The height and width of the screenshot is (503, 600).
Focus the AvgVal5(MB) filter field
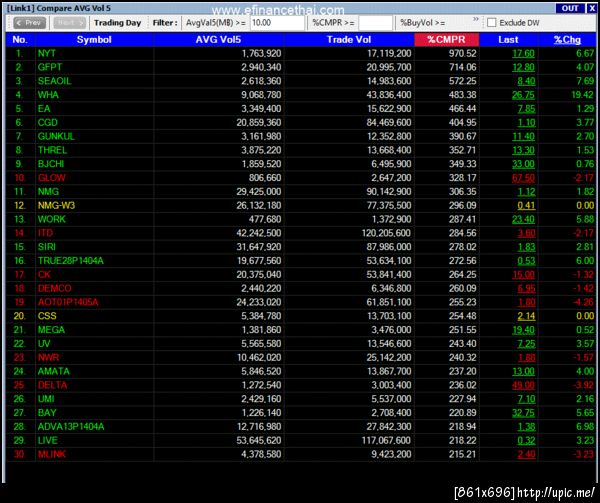click(x=277, y=23)
